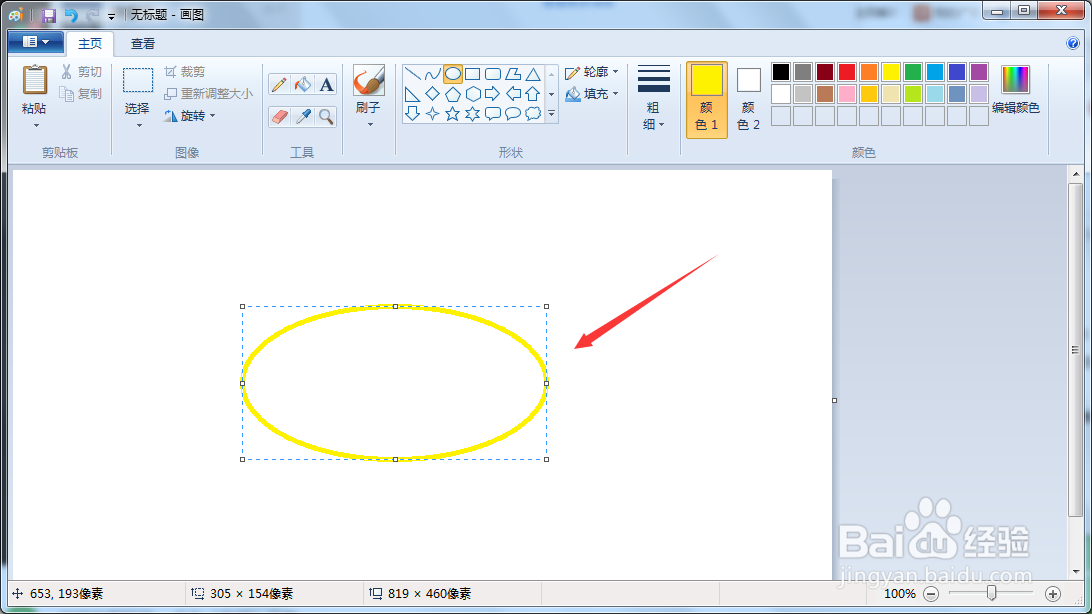
Task: Open the Fill dropdown in shapes group
Action: pyautogui.click(x=592, y=93)
